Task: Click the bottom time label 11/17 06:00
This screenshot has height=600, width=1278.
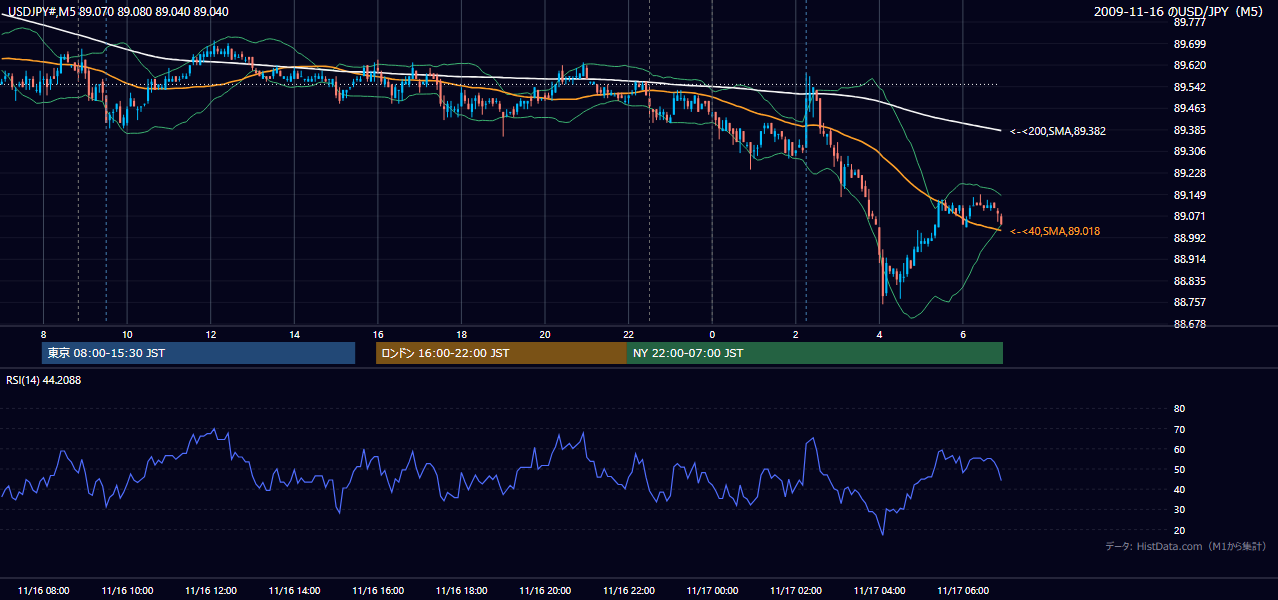Action: [963, 591]
